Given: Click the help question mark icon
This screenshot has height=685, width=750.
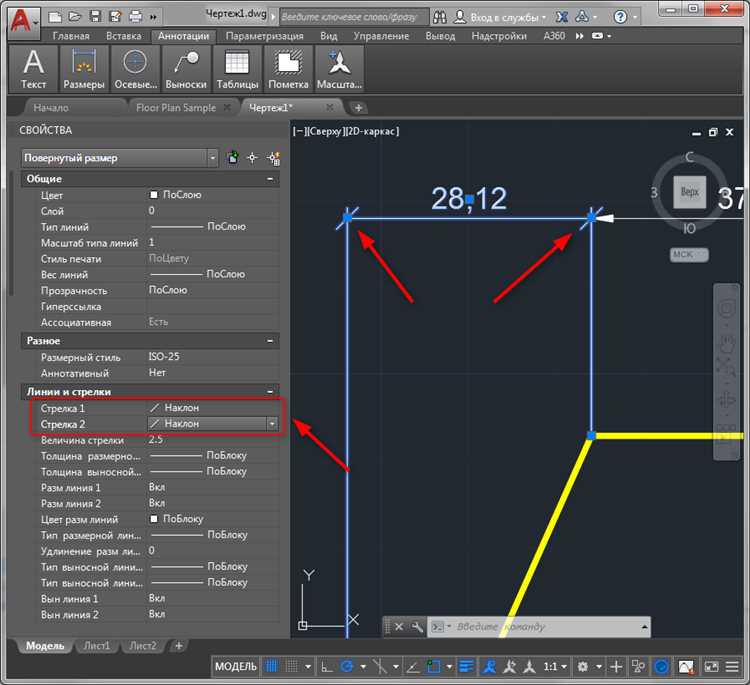Looking at the screenshot, I should 620,18.
